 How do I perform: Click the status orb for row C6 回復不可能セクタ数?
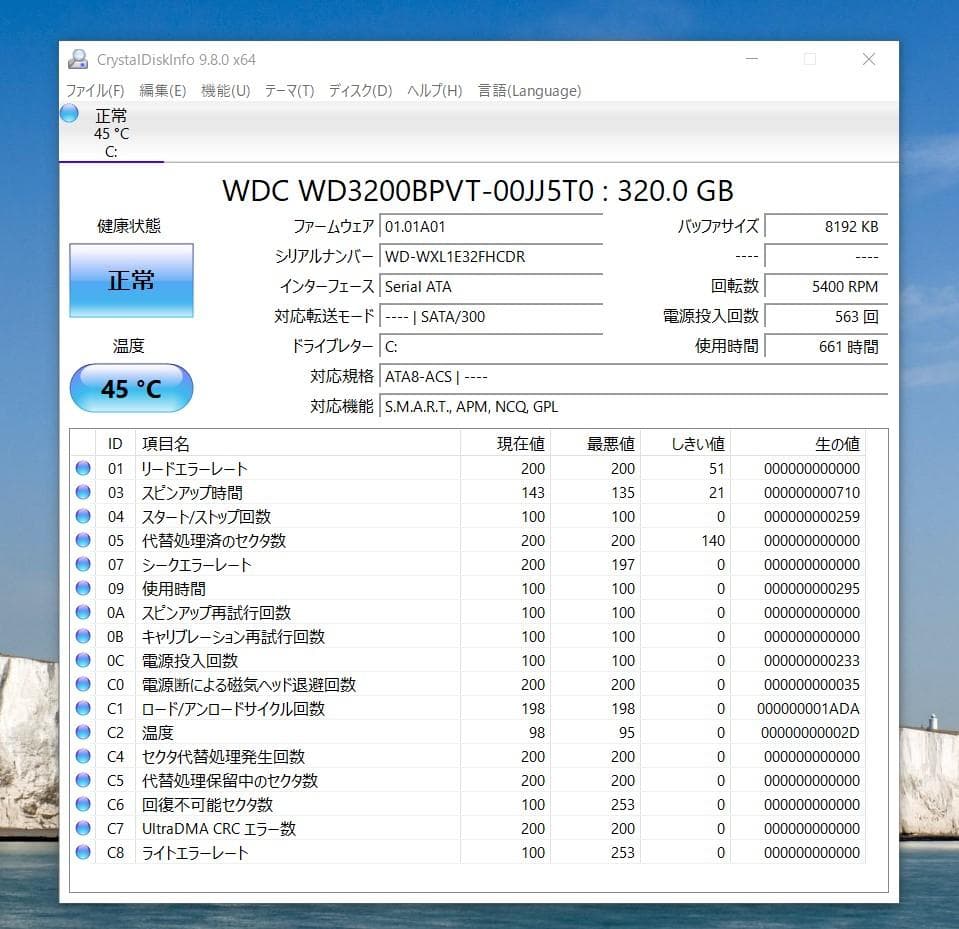(83, 804)
